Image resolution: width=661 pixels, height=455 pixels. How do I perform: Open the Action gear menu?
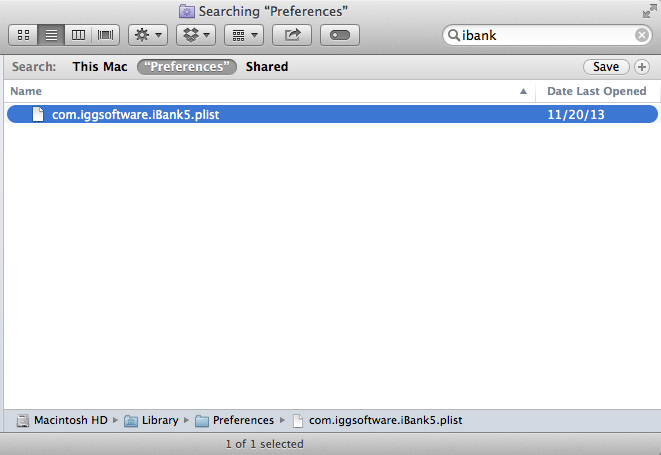[148, 35]
